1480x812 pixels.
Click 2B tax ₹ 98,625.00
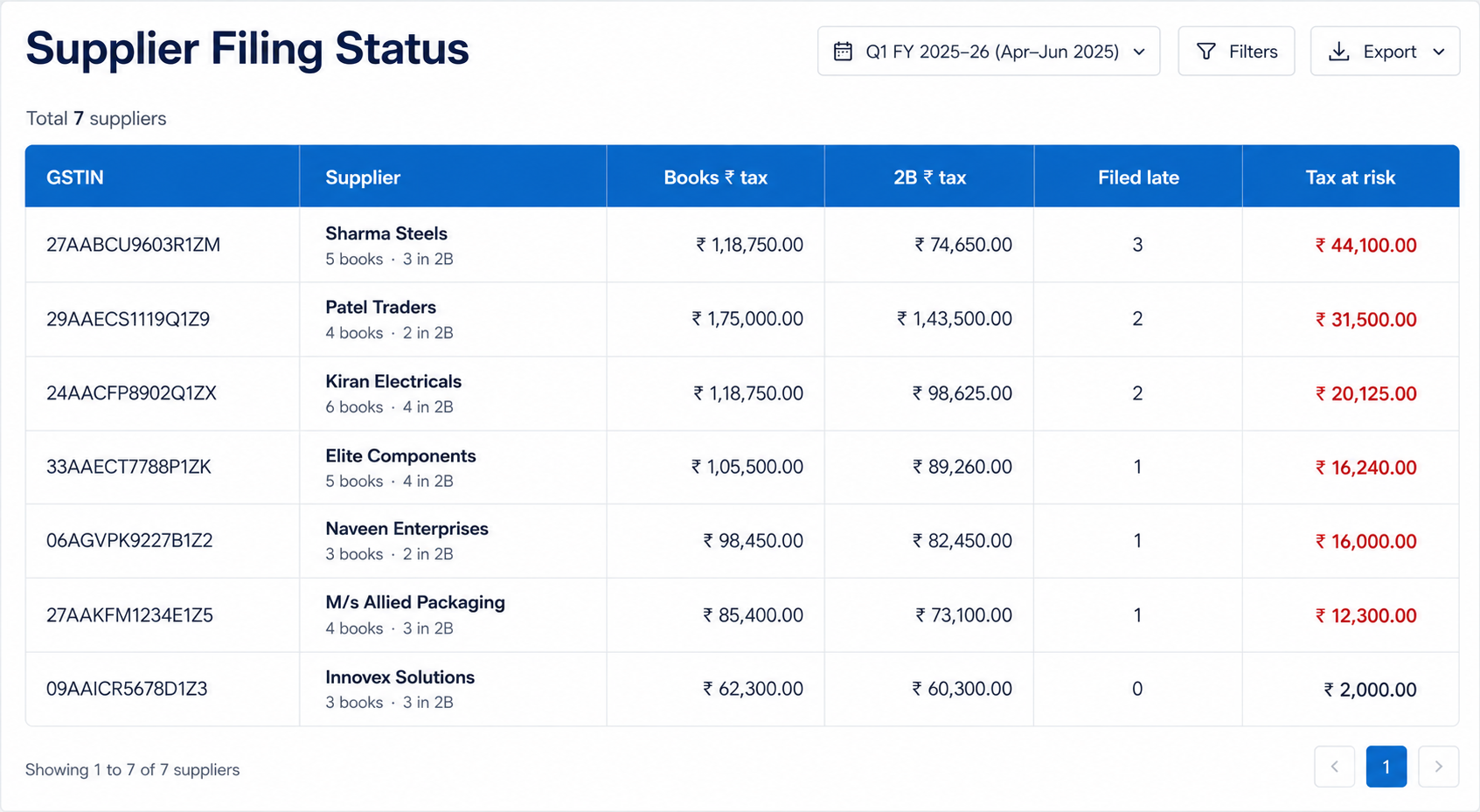962,393
